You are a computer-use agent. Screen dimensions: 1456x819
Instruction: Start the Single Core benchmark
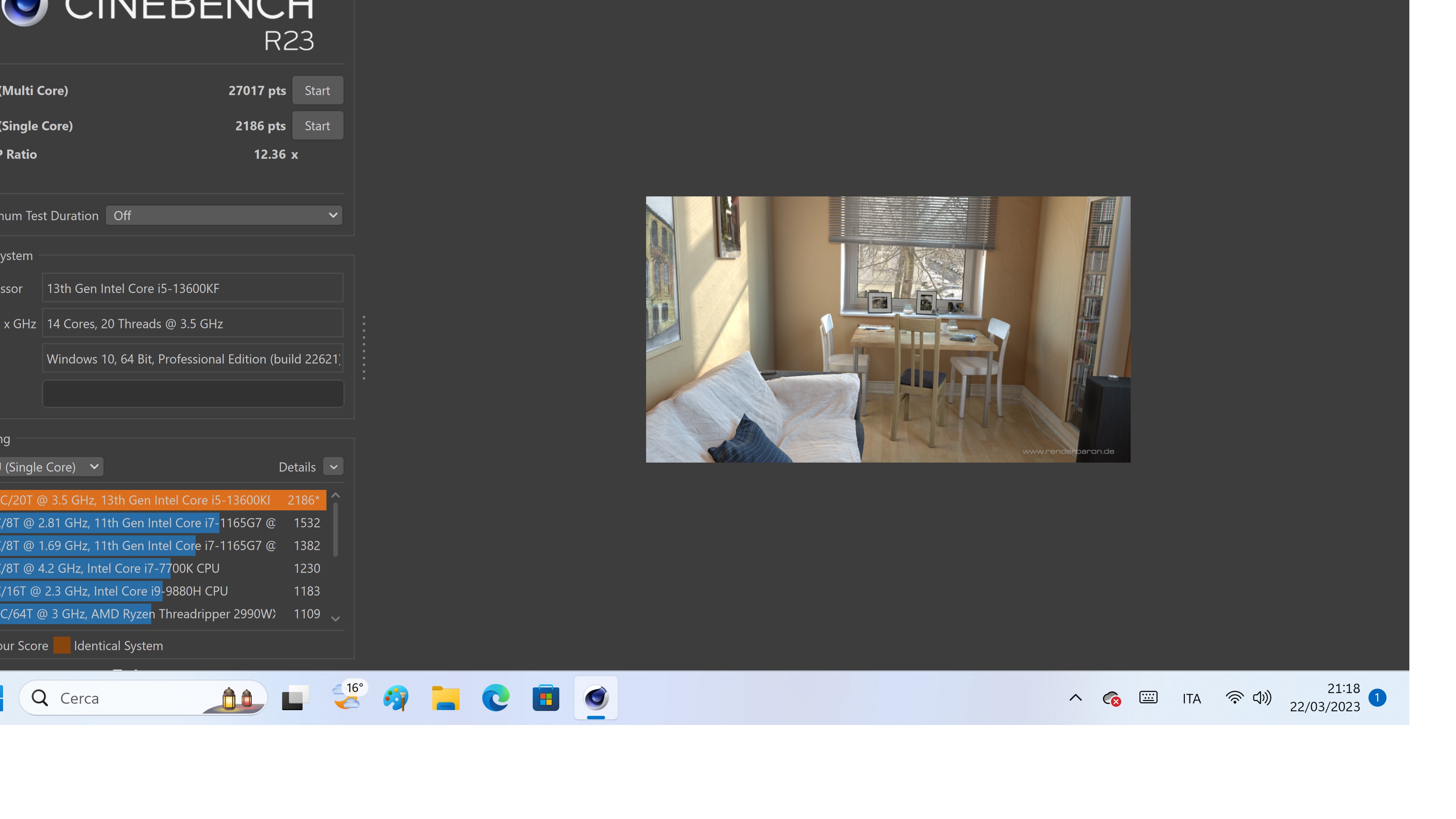tap(317, 126)
